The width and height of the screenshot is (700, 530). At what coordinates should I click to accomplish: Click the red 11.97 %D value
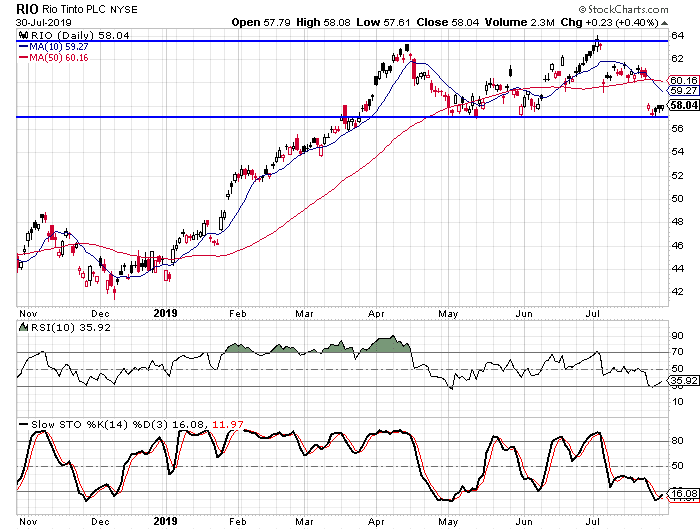[227, 424]
